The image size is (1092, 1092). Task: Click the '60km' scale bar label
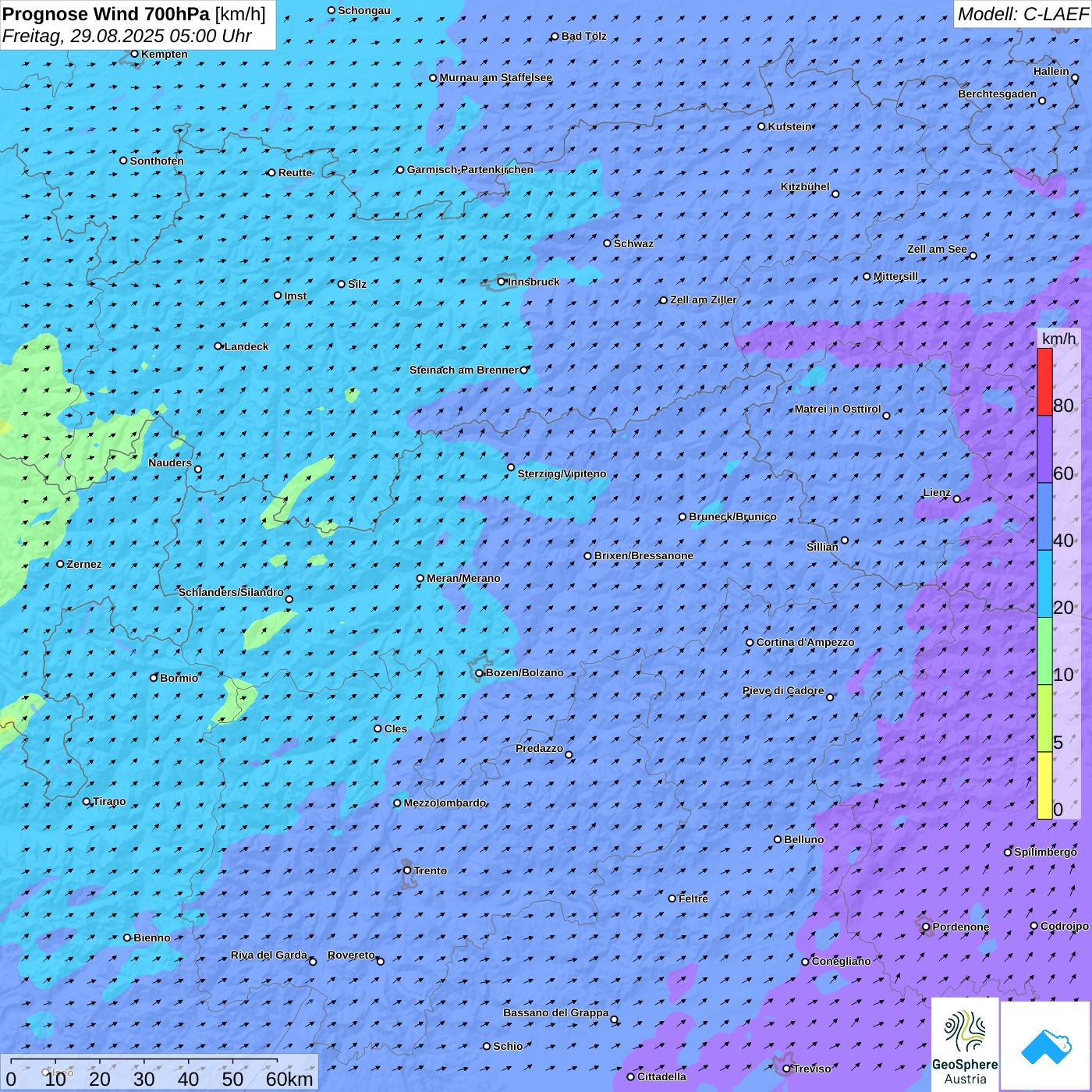(289, 1079)
